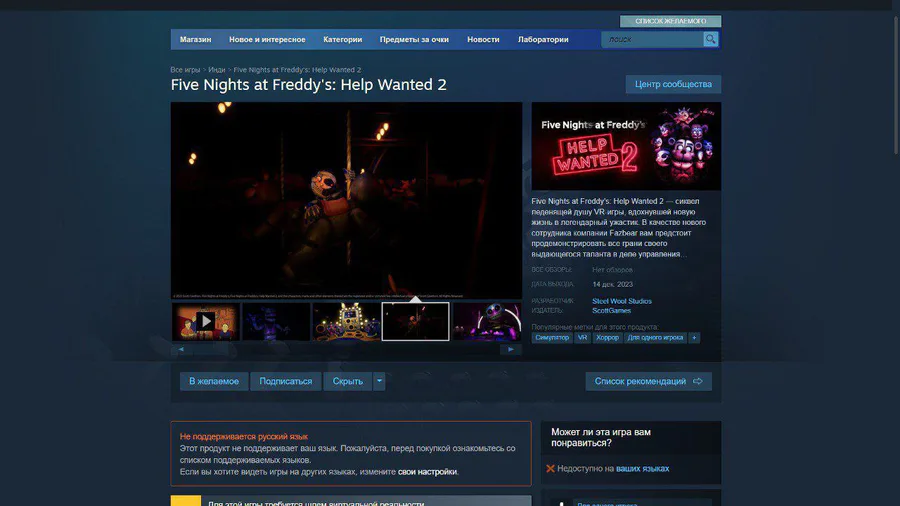Image resolution: width=900 pixels, height=506 pixels.
Task: Open developer Steel Wool Studios link
Action: pyautogui.click(x=622, y=301)
